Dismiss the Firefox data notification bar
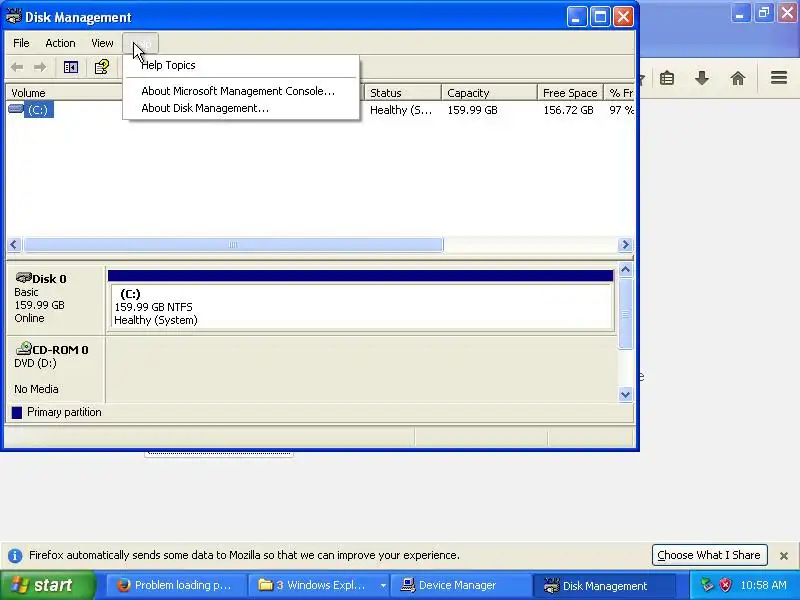800x600 pixels. click(784, 556)
